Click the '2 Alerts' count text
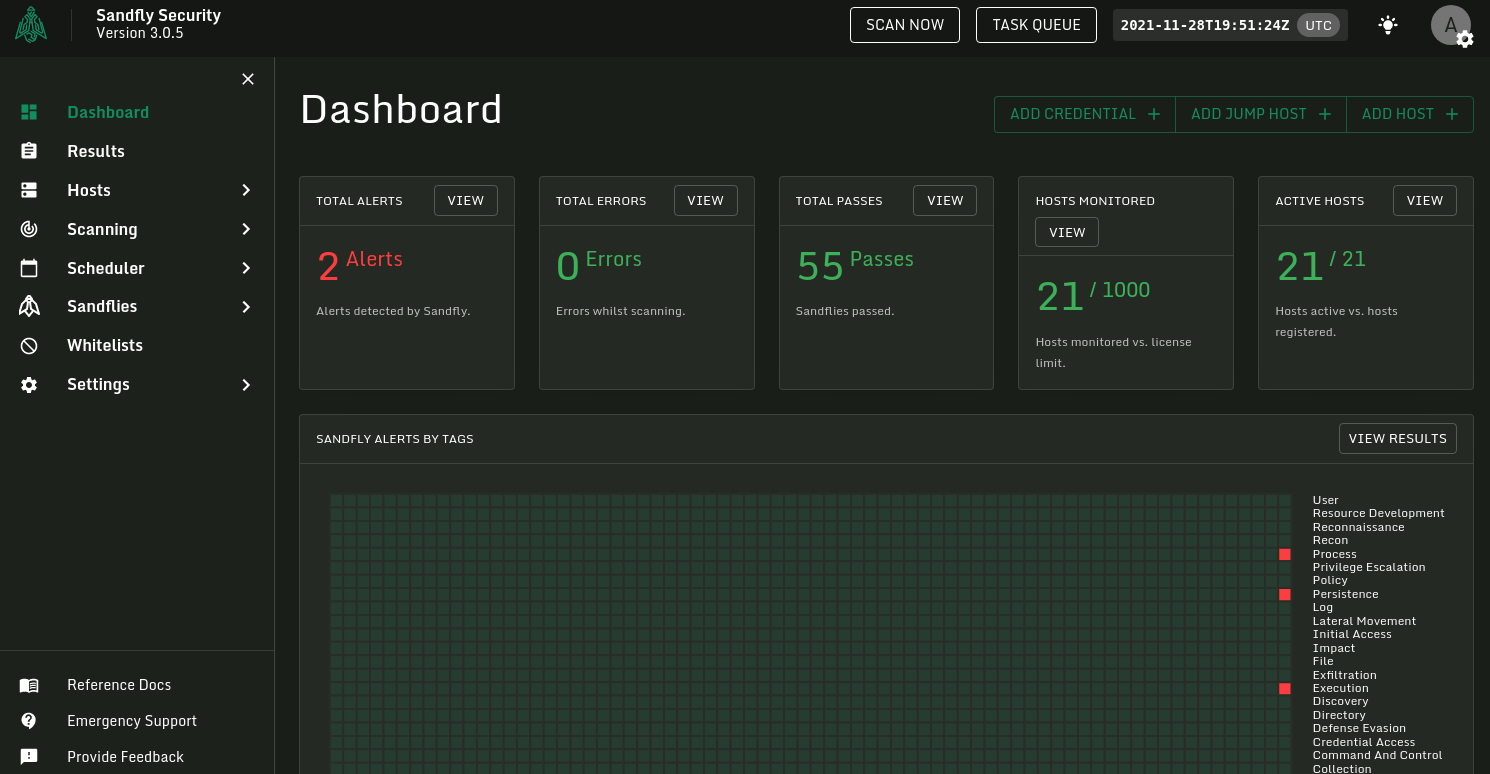The height and width of the screenshot is (774, 1490). 360,265
